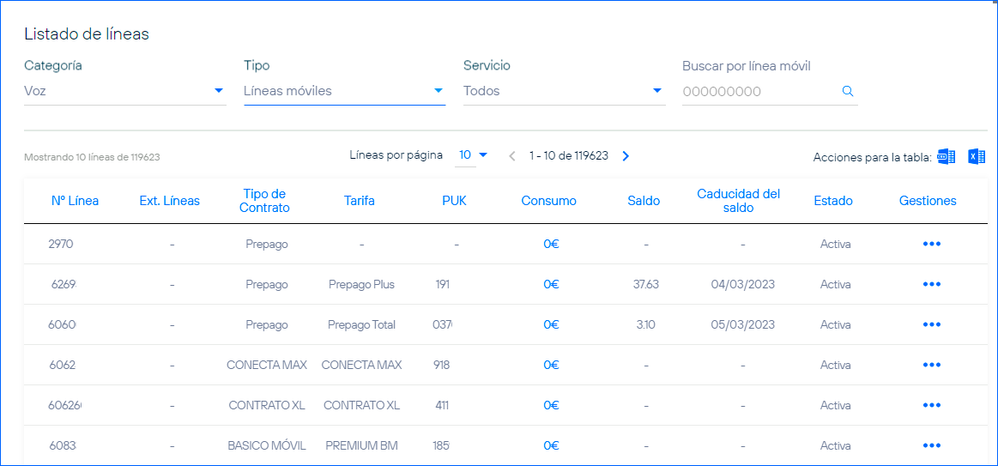Change Líneas por página selector
This screenshot has width=998, height=466.
(x=473, y=155)
